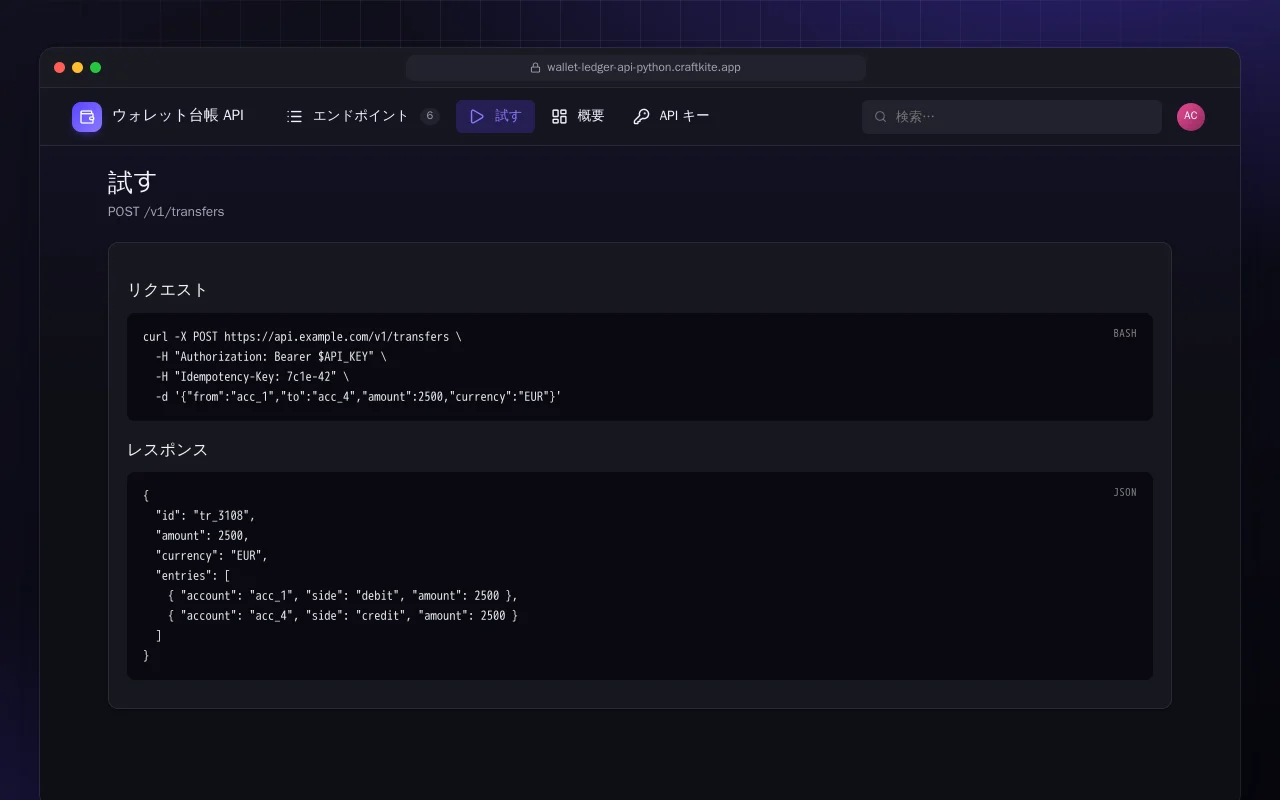Open the エンドポイント tab
Viewport: 1280px width, 800px height.
pos(362,117)
